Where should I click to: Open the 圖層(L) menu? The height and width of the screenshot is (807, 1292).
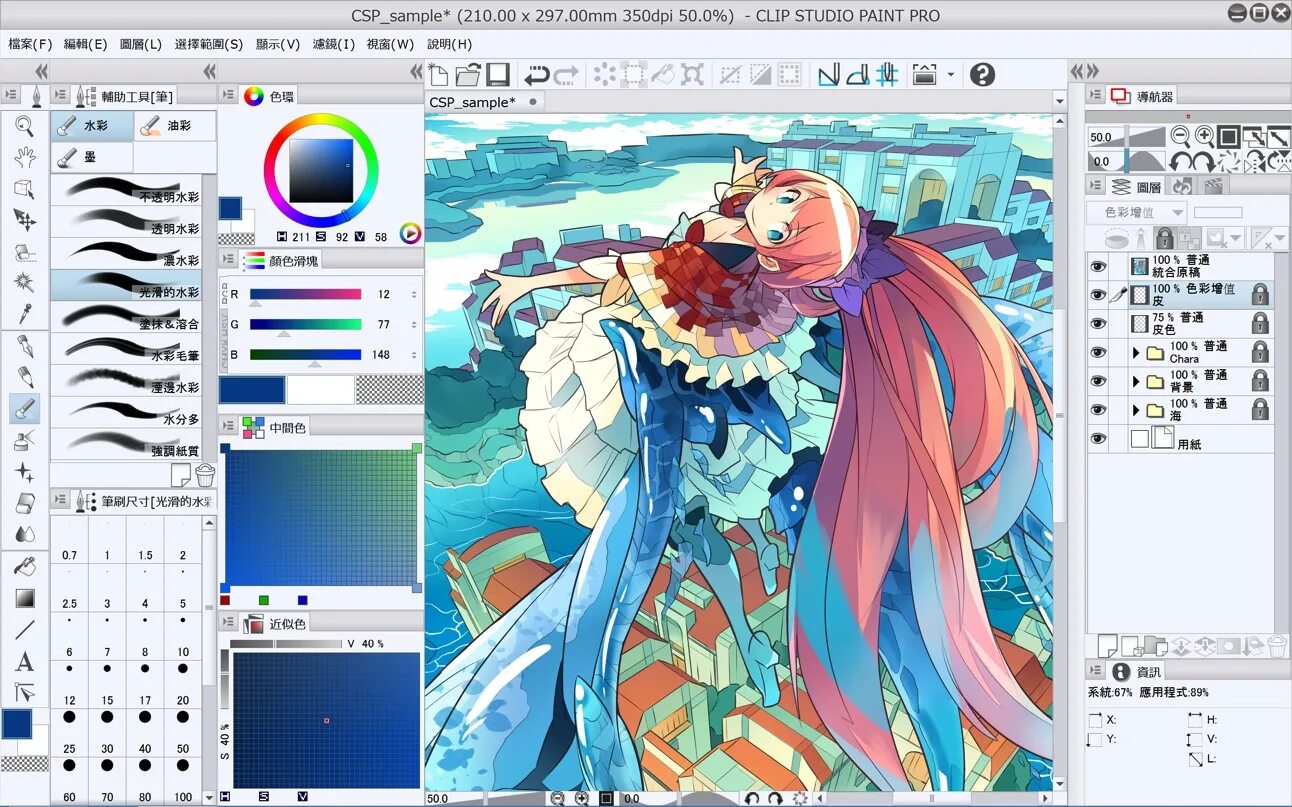click(140, 44)
